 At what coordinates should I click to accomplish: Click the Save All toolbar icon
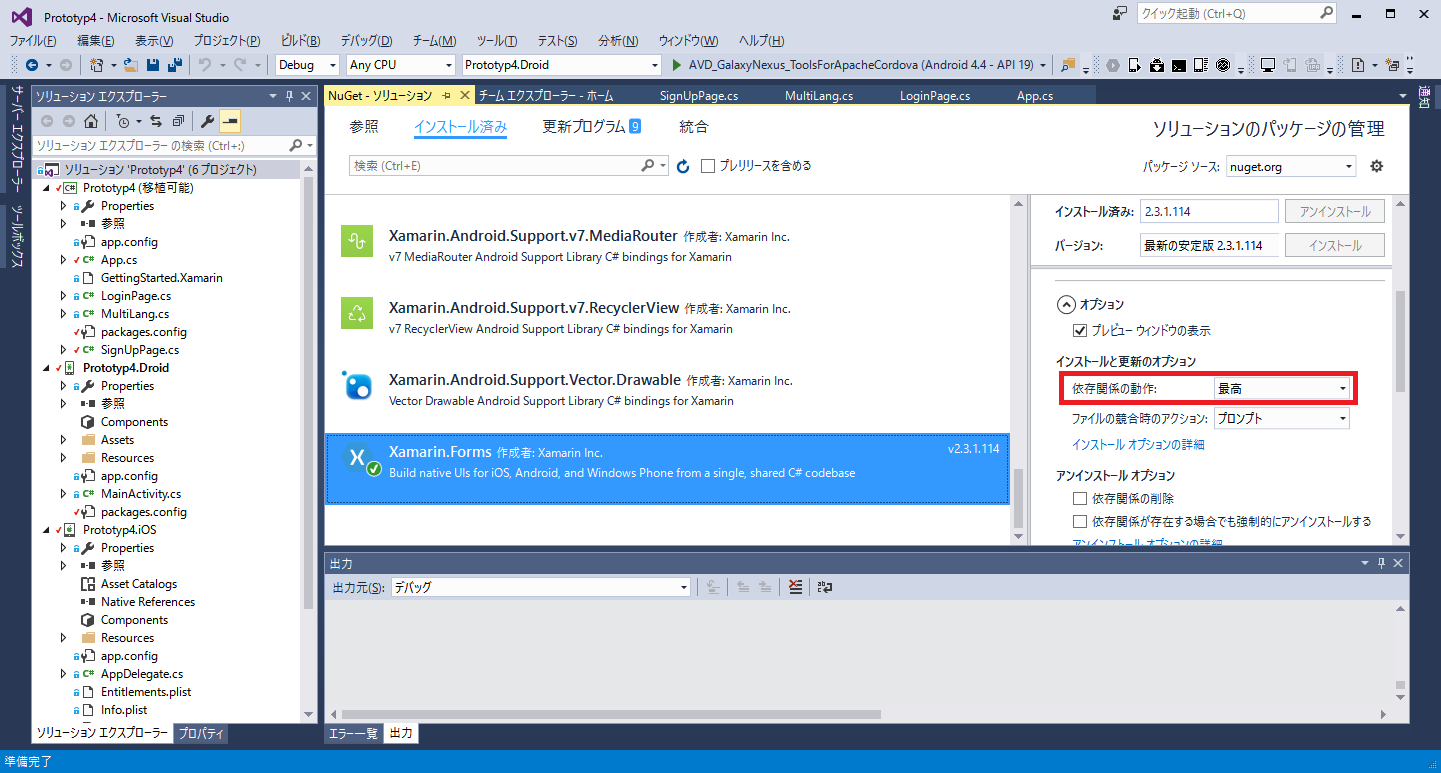(175, 65)
